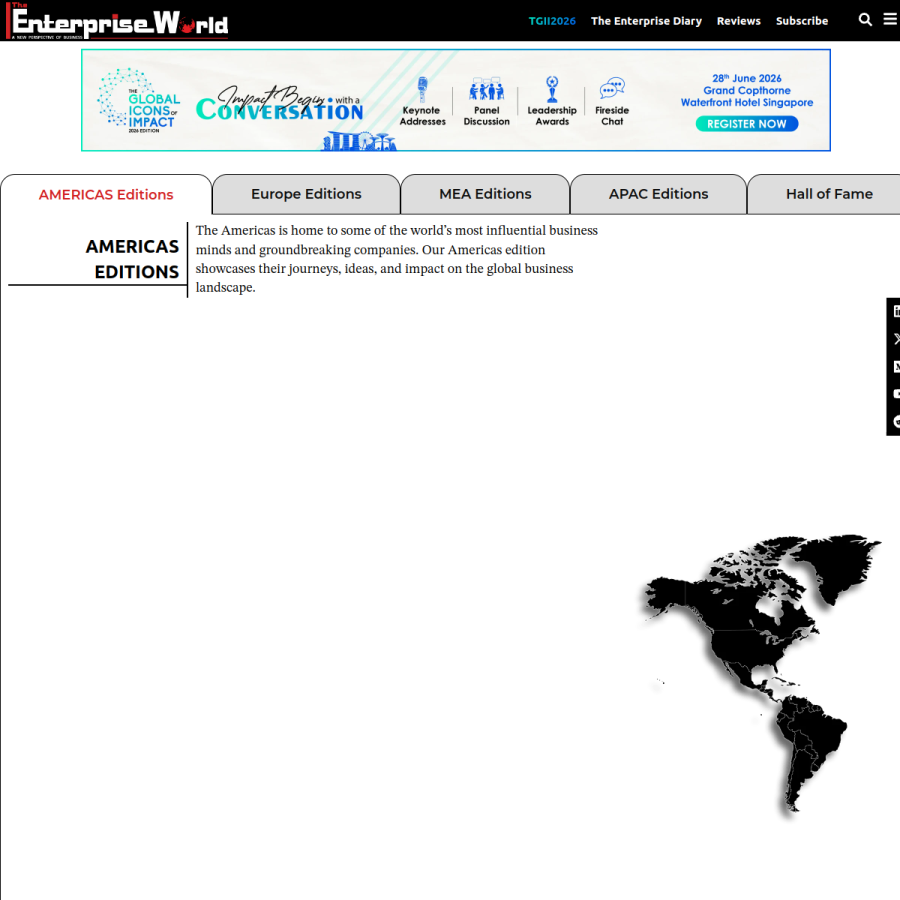Open The Enterprise Diary menu item

(x=646, y=21)
